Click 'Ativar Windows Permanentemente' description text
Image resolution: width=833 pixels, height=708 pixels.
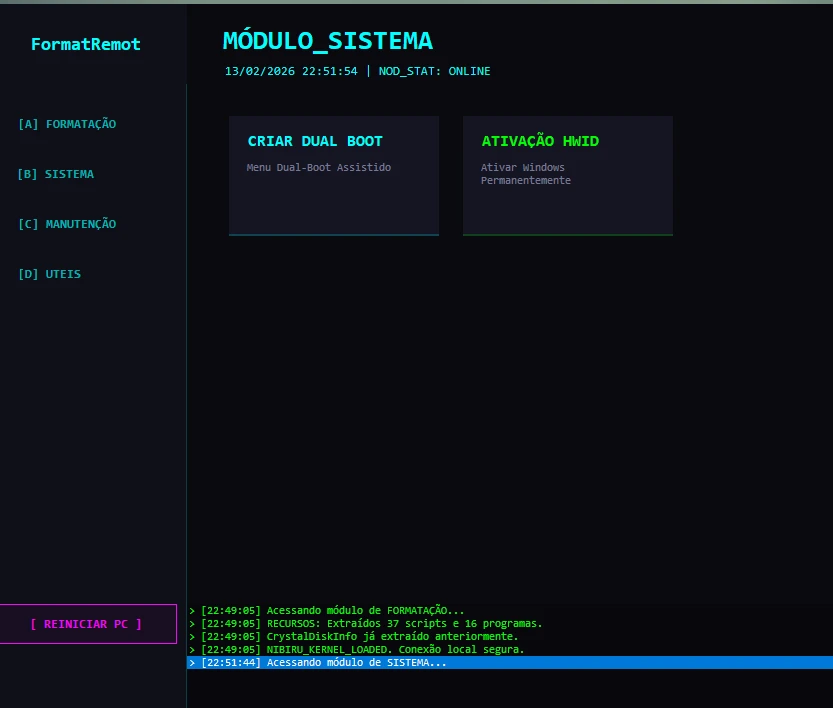pyautogui.click(x=525, y=174)
